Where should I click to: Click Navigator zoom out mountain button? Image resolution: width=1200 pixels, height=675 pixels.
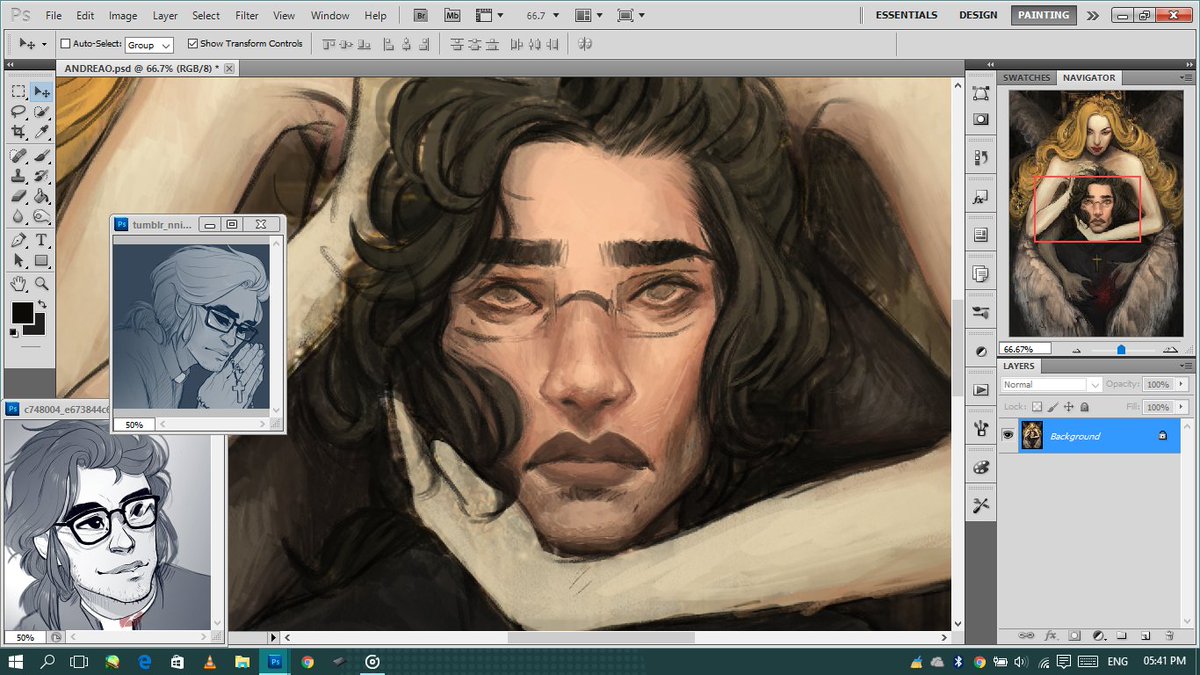click(x=1077, y=350)
